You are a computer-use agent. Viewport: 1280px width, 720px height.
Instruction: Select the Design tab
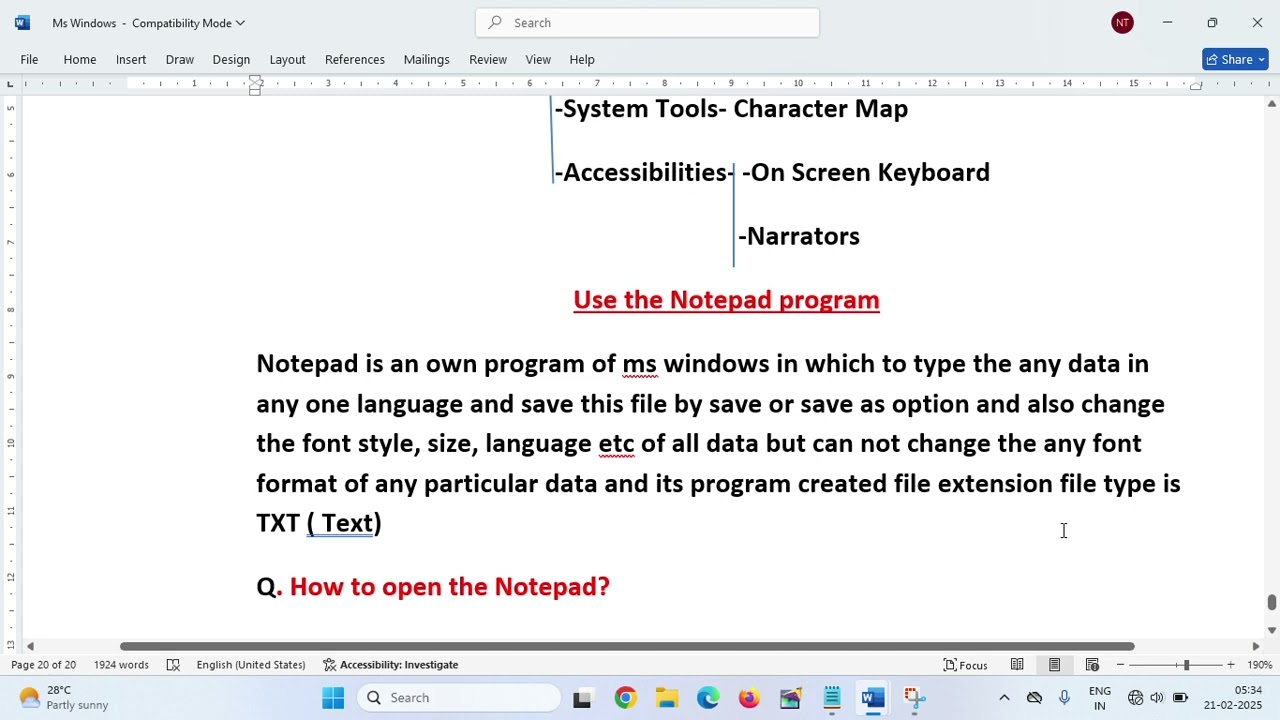point(231,59)
